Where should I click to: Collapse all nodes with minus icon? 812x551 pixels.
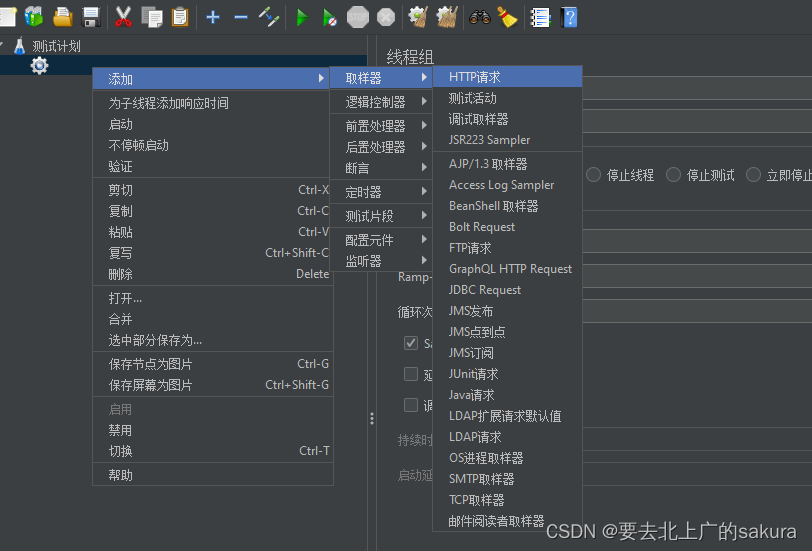241,17
